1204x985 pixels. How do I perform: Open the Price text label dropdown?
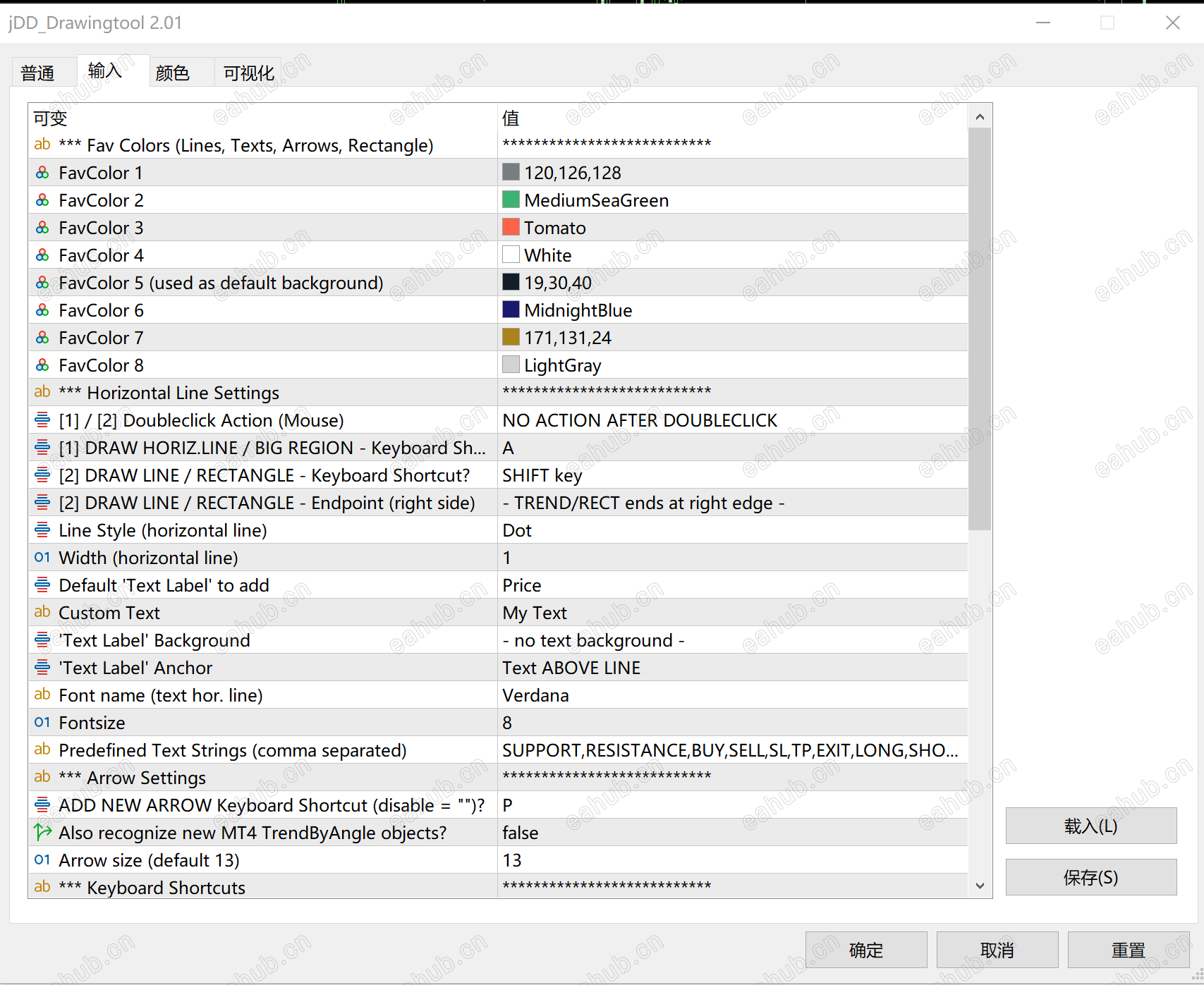(733, 585)
